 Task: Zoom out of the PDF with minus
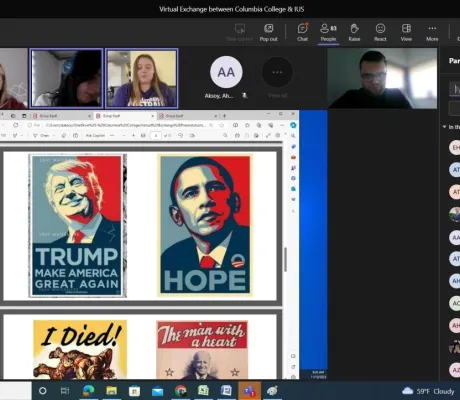pyautogui.click(x=124, y=135)
